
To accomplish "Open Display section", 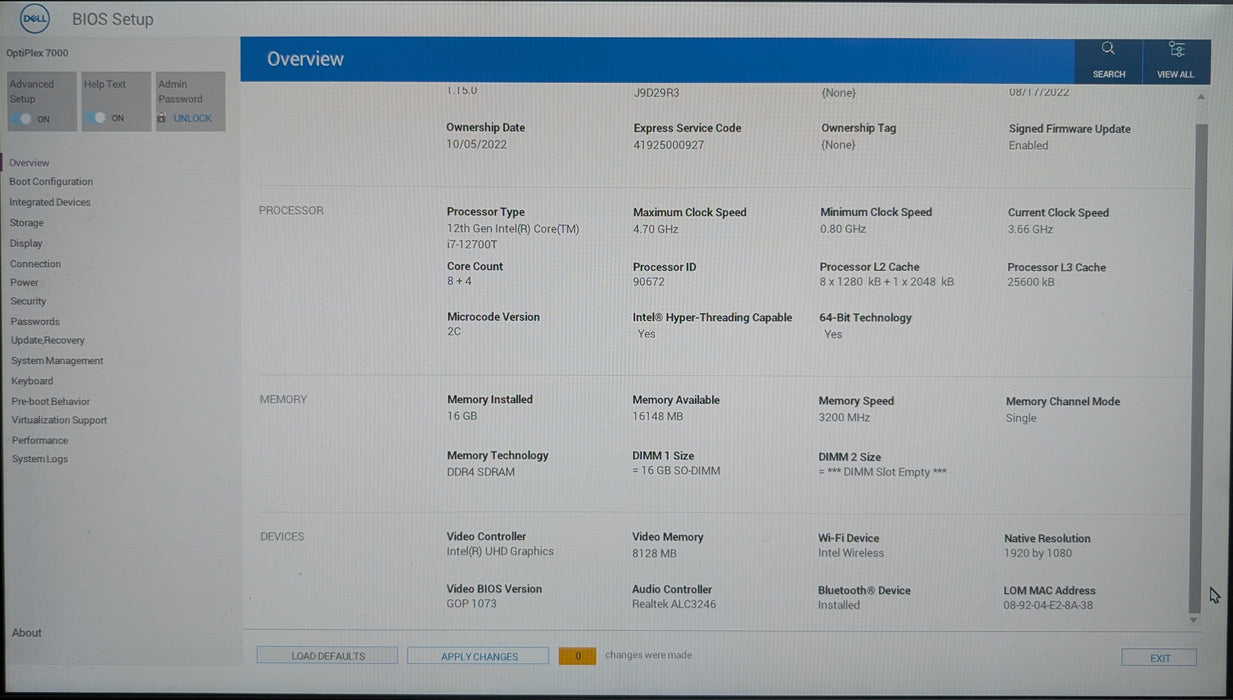I will click(26, 243).
